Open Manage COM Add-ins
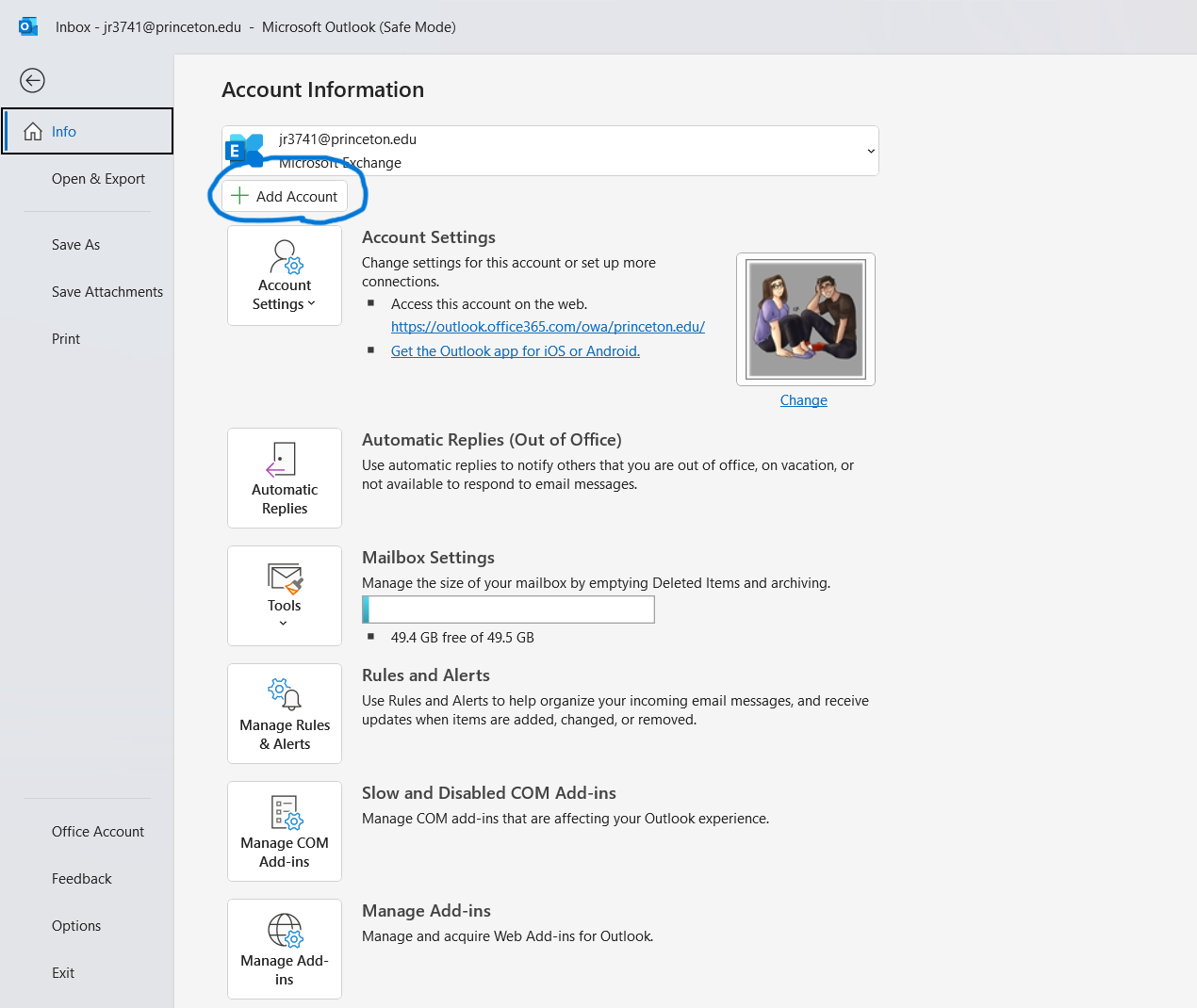The image size is (1197, 1008). (285, 832)
